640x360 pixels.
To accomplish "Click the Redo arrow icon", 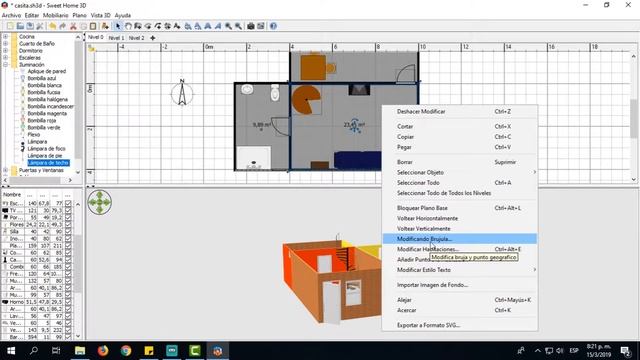I will pos(62,26).
